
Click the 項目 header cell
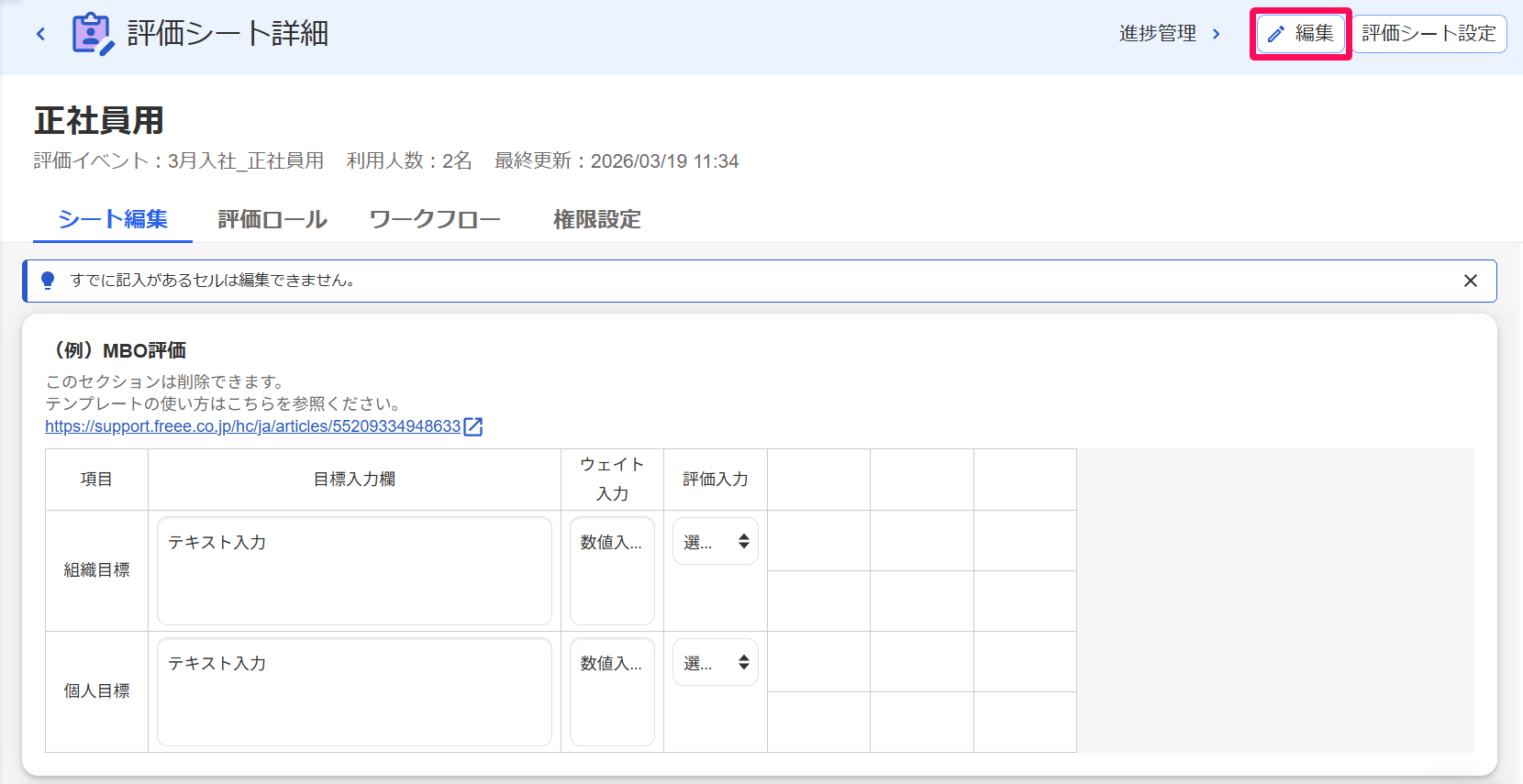96,480
